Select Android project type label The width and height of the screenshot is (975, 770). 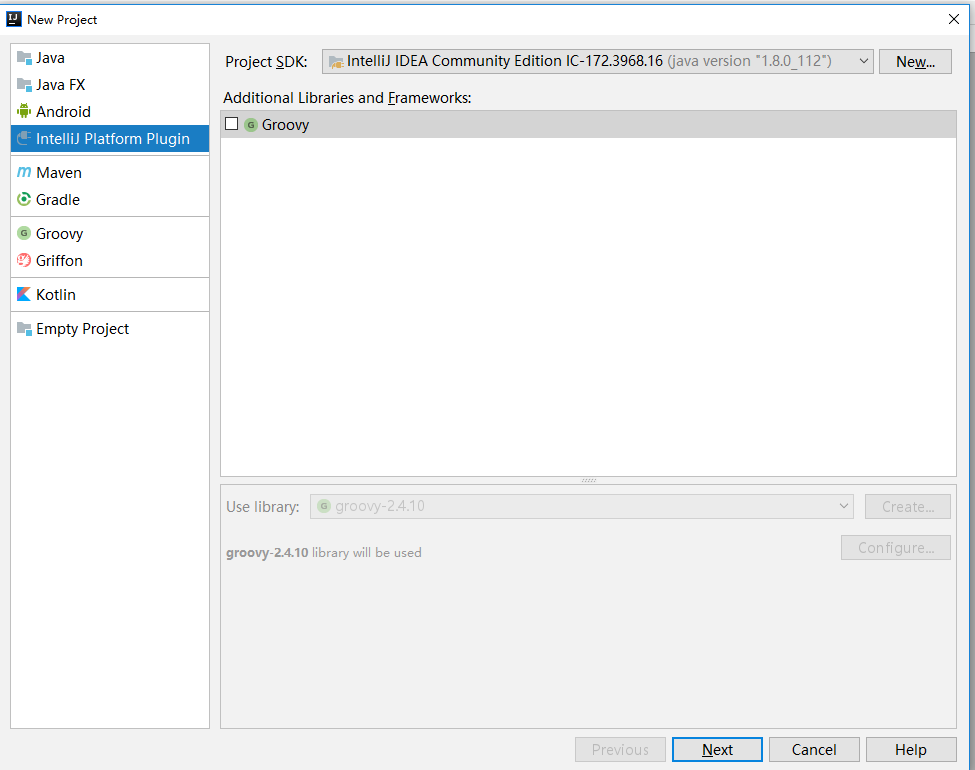click(x=63, y=112)
